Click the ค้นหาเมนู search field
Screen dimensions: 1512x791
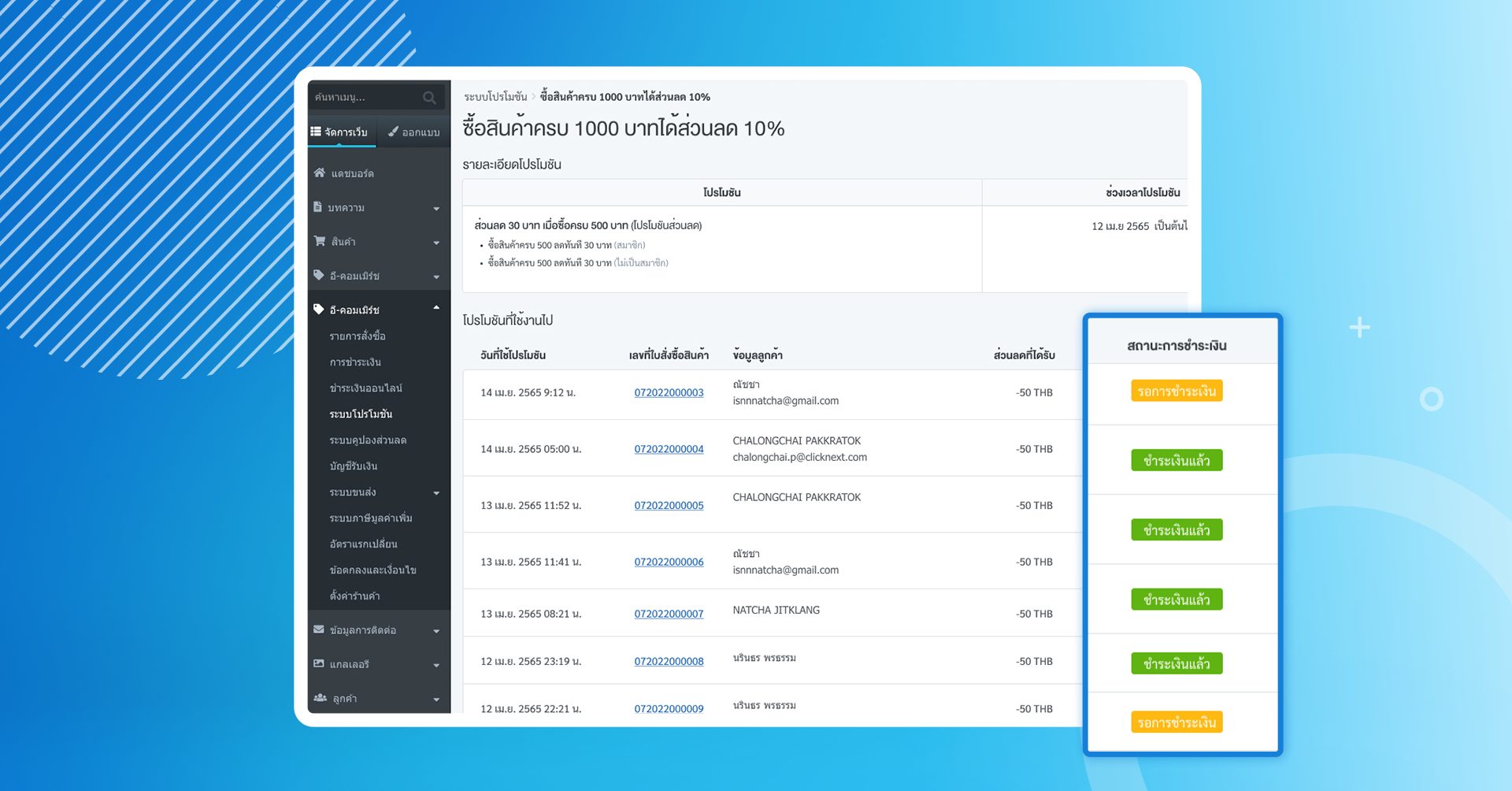click(364, 98)
